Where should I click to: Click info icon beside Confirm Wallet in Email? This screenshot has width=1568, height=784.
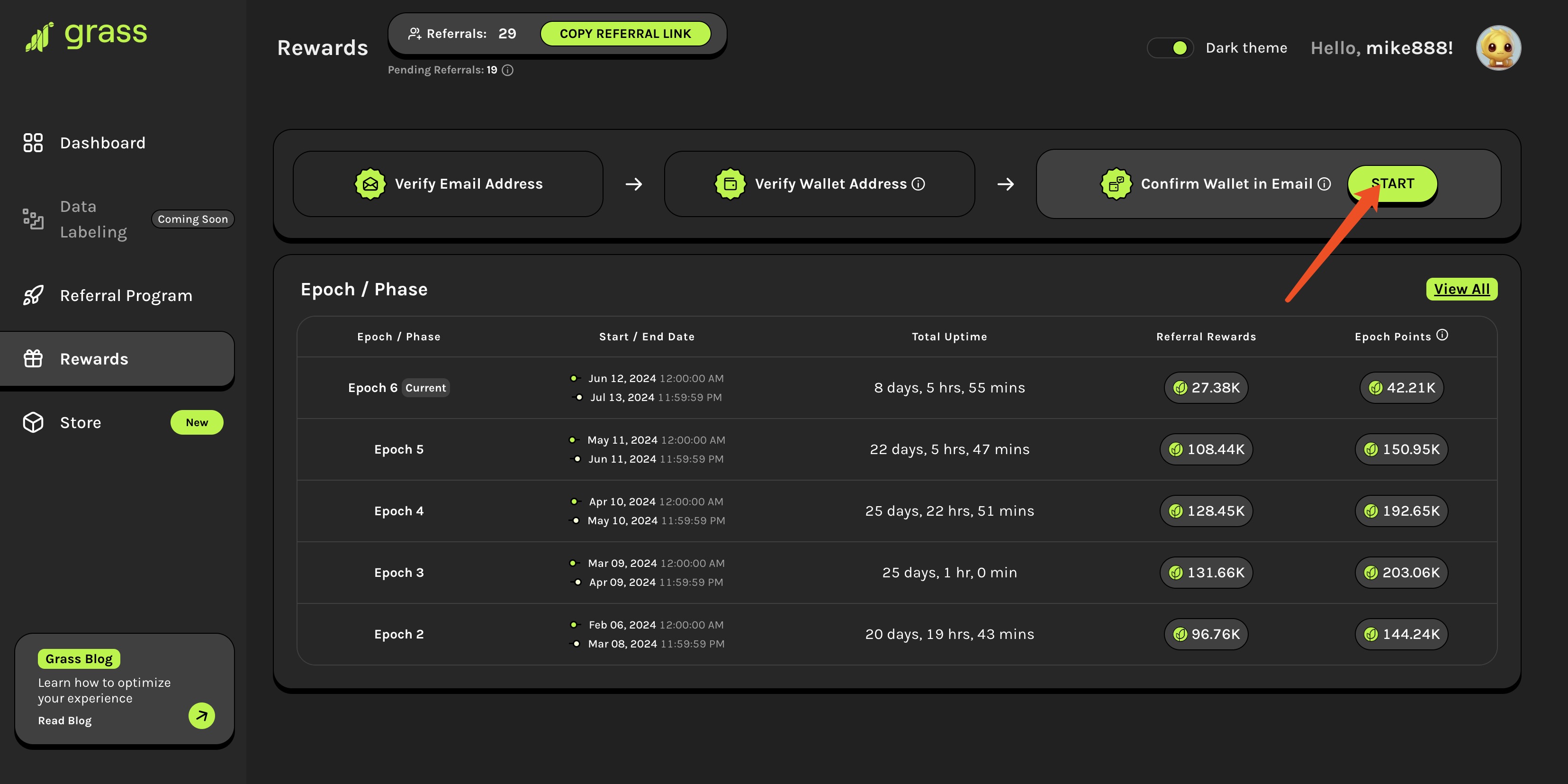(x=1324, y=184)
